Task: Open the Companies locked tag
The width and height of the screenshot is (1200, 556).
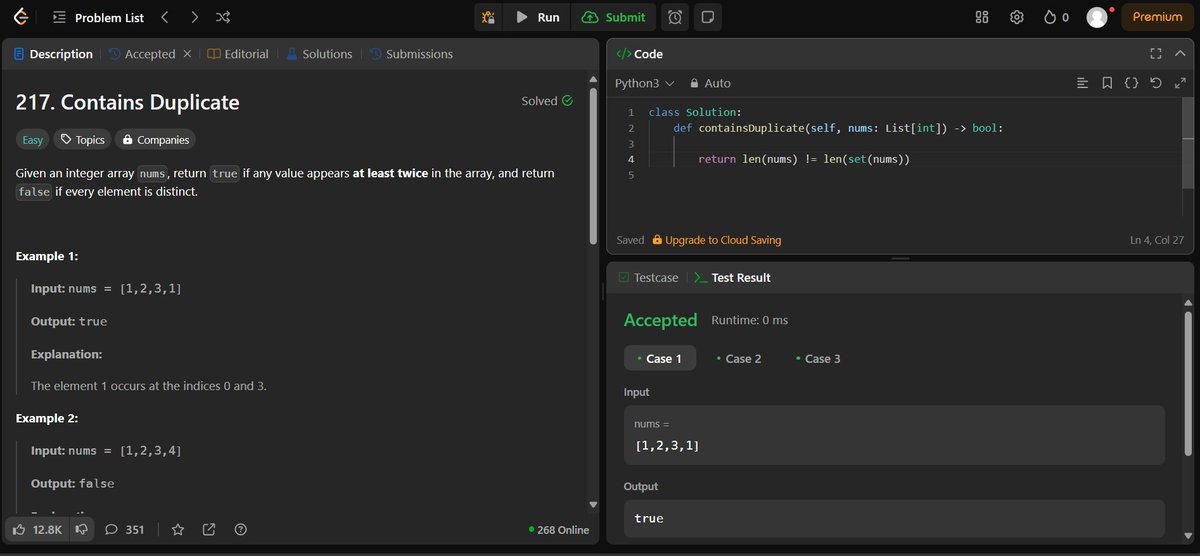Action: click(155, 140)
